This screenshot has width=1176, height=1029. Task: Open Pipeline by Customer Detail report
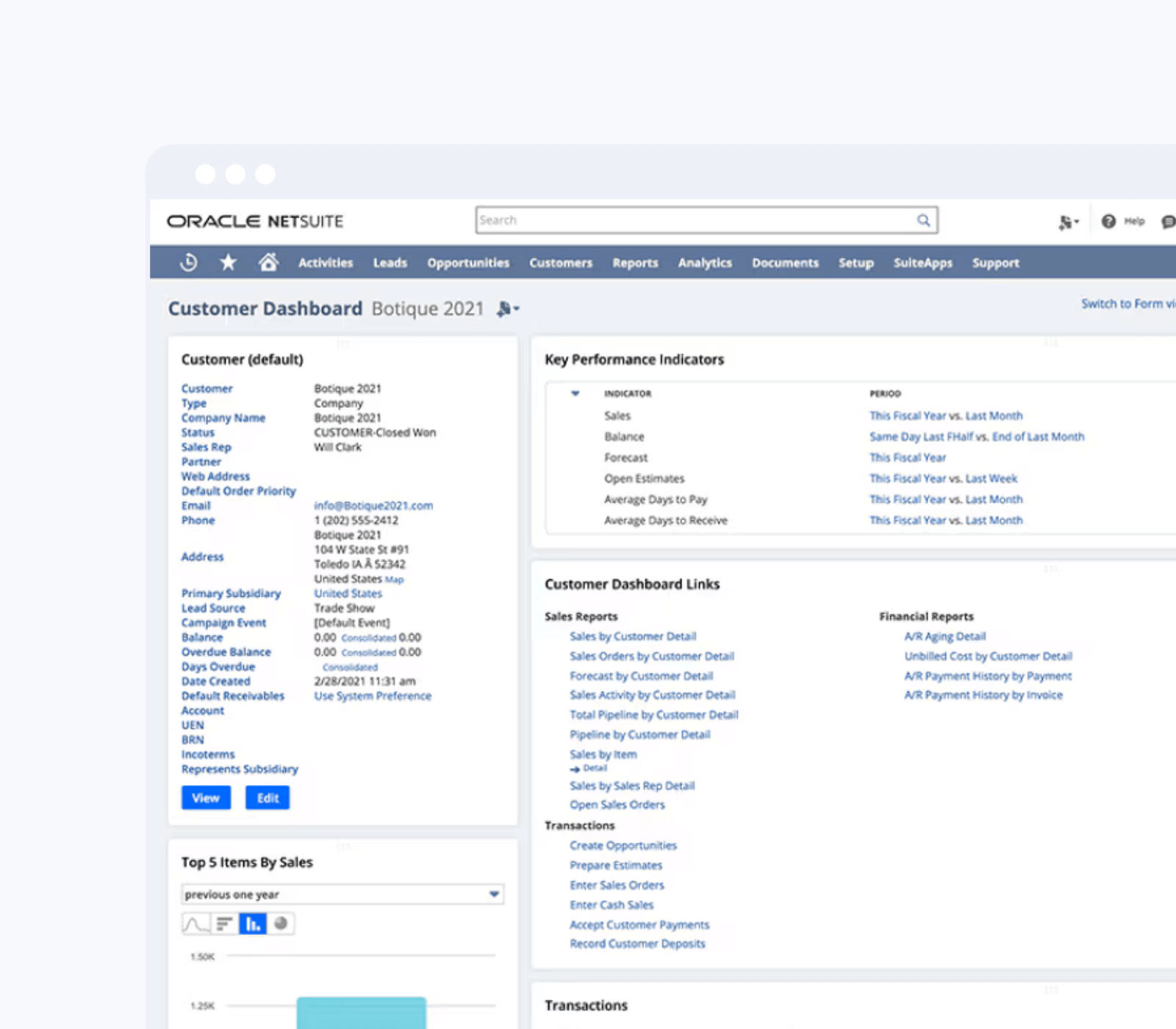click(640, 735)
